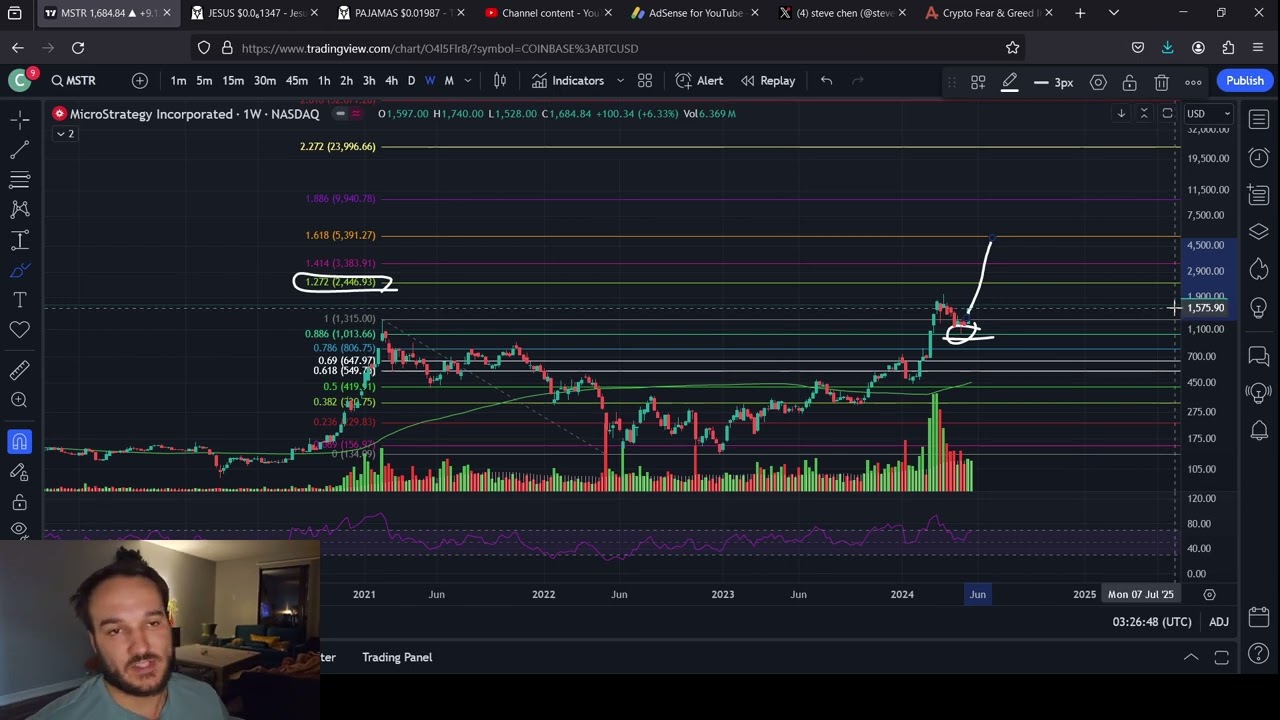Click the redo arrow
The image size is (1280, 720).
click(x=857, y=81)
